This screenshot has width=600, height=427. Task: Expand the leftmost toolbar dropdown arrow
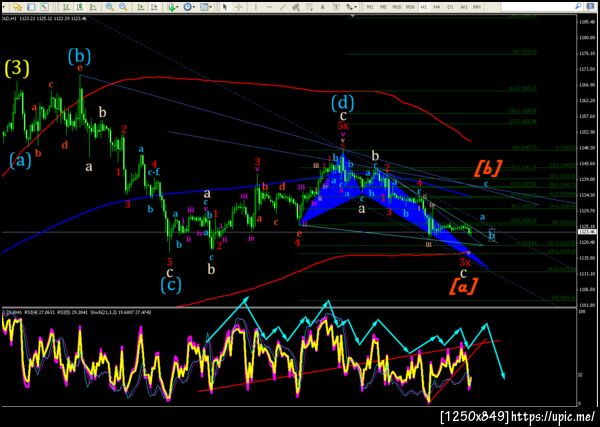(4, 7)
